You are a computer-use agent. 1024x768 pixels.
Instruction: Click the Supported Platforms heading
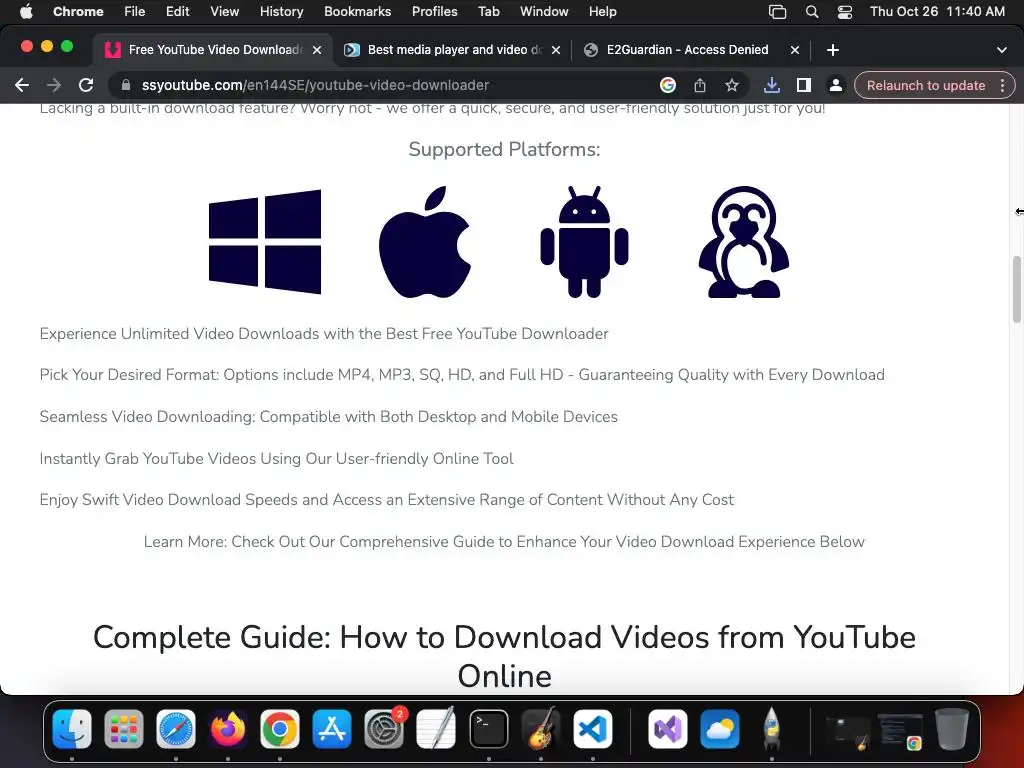[504, 150]
